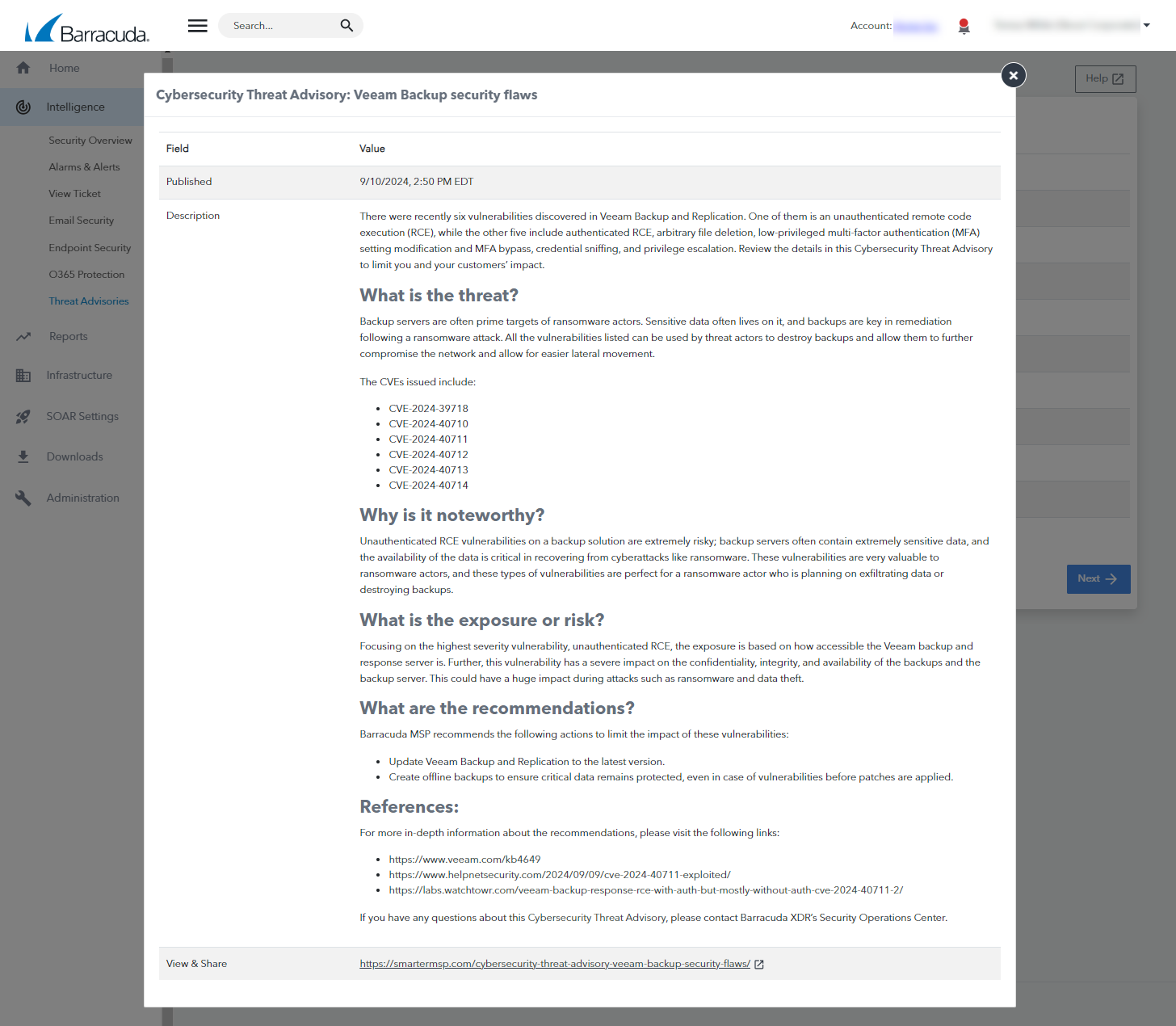Open the SOAR Settings menu label
Viewport: 1176px width, 1026px height.
point(82,416)
